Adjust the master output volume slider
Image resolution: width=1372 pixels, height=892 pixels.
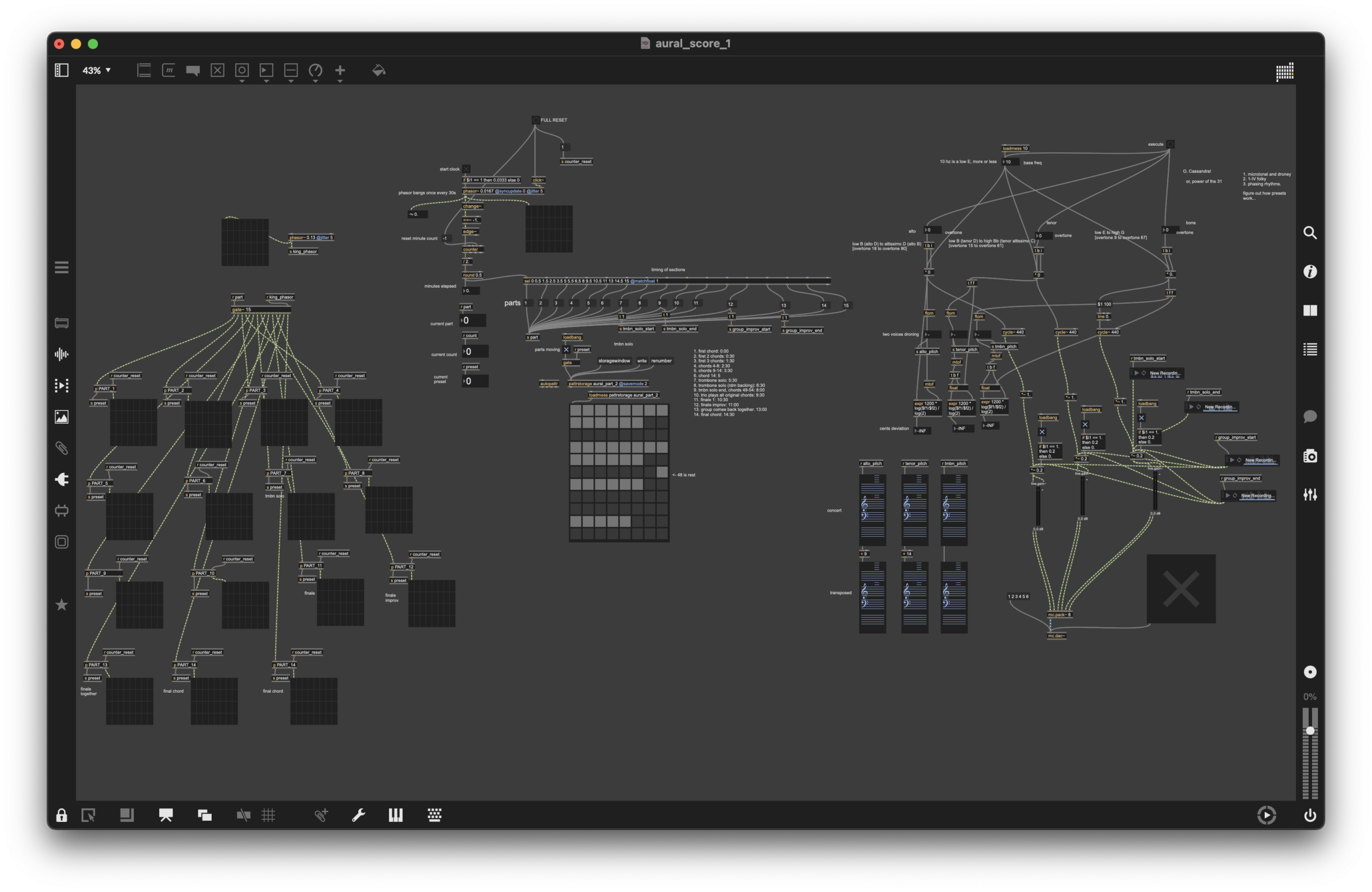pyautogui.click(x=1310, y=731)
